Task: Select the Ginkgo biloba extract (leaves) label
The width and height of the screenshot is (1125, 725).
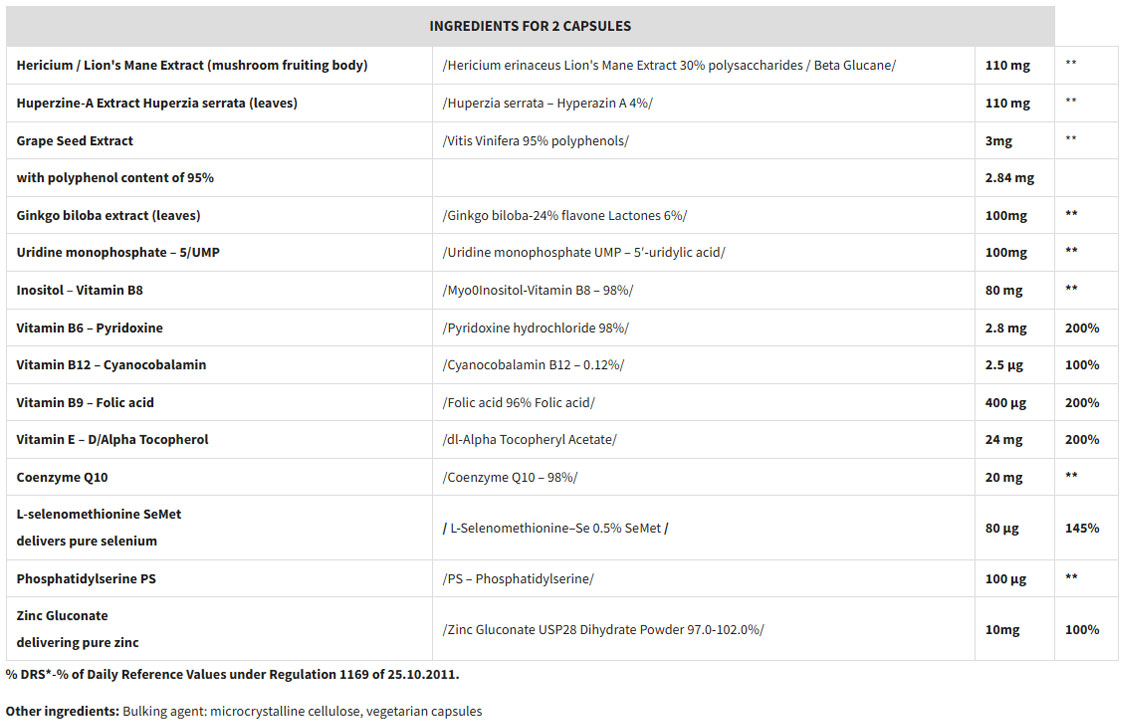Action: [108, 215]
